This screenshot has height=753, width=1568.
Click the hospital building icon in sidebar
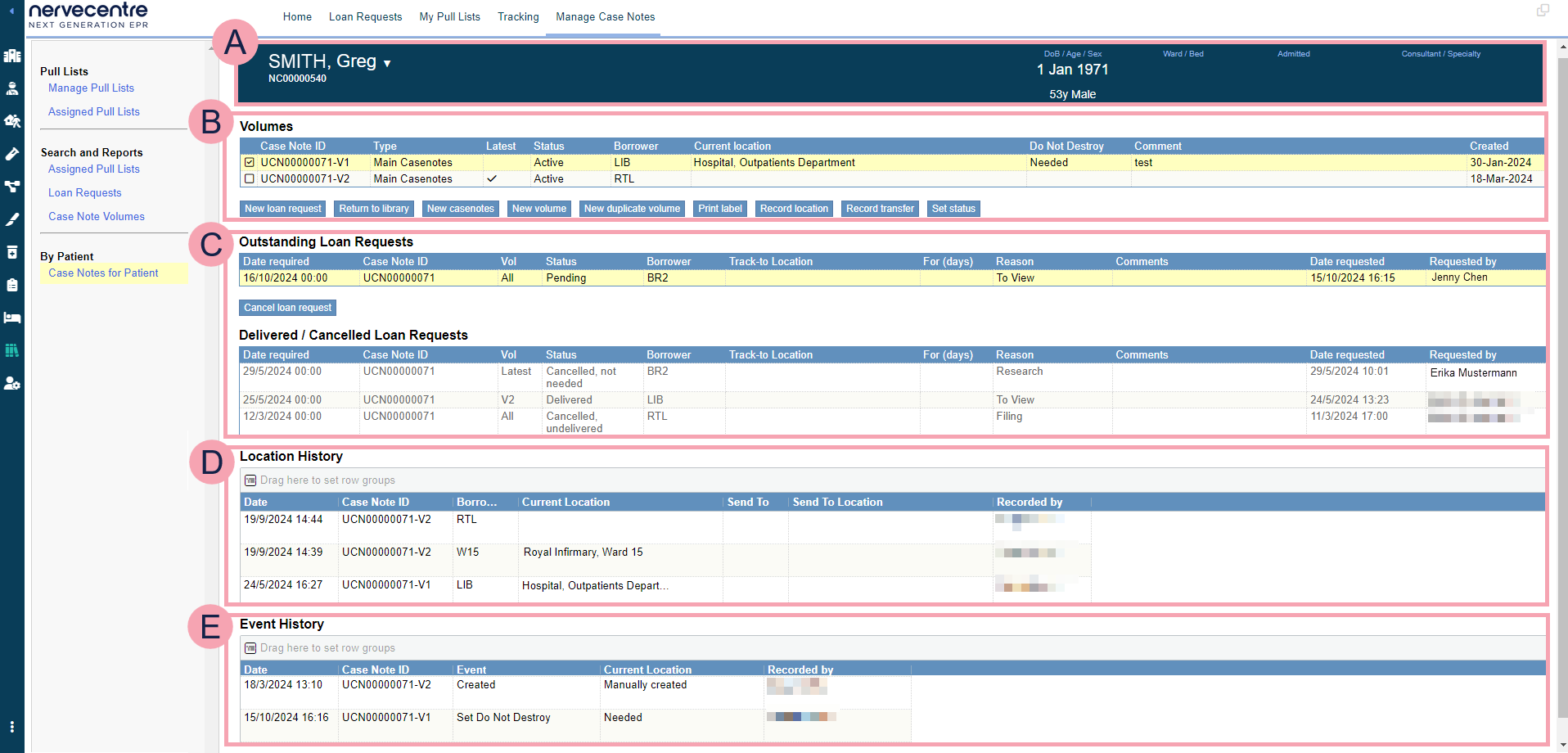12,56
